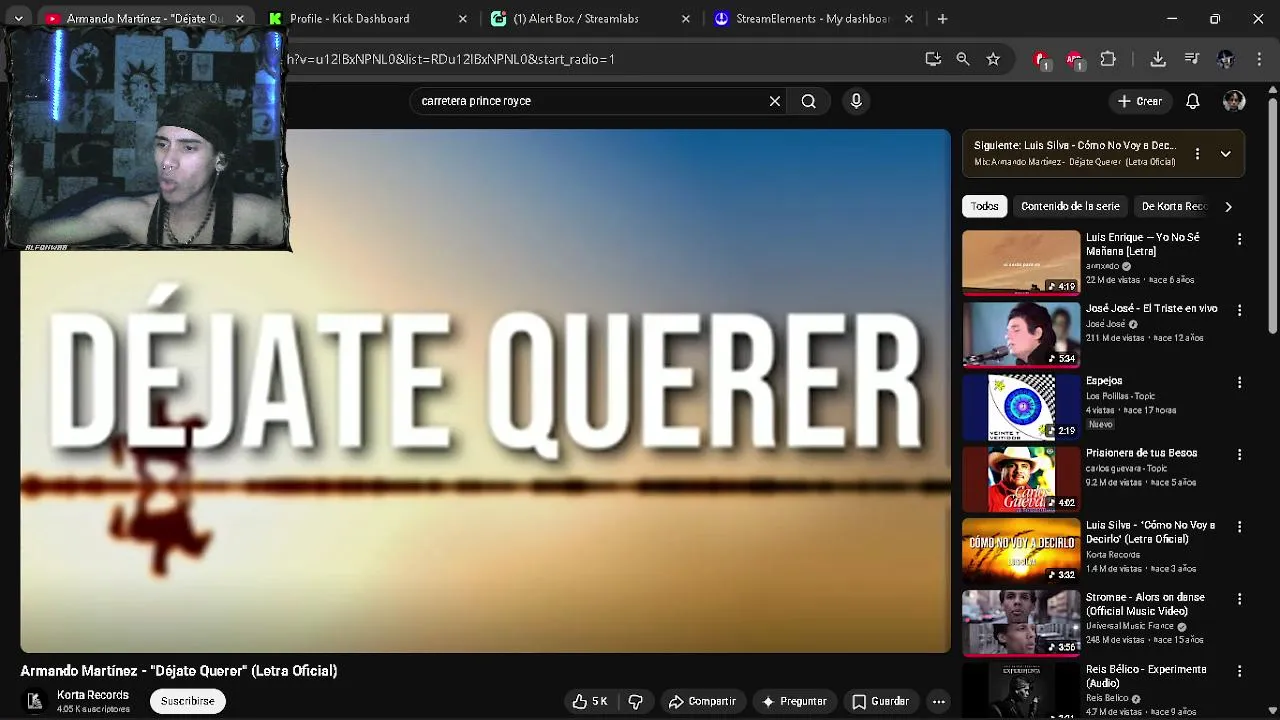1280x720 pixels.
Task: Click the install app icon in address bar
Action: tap(933, 59)
